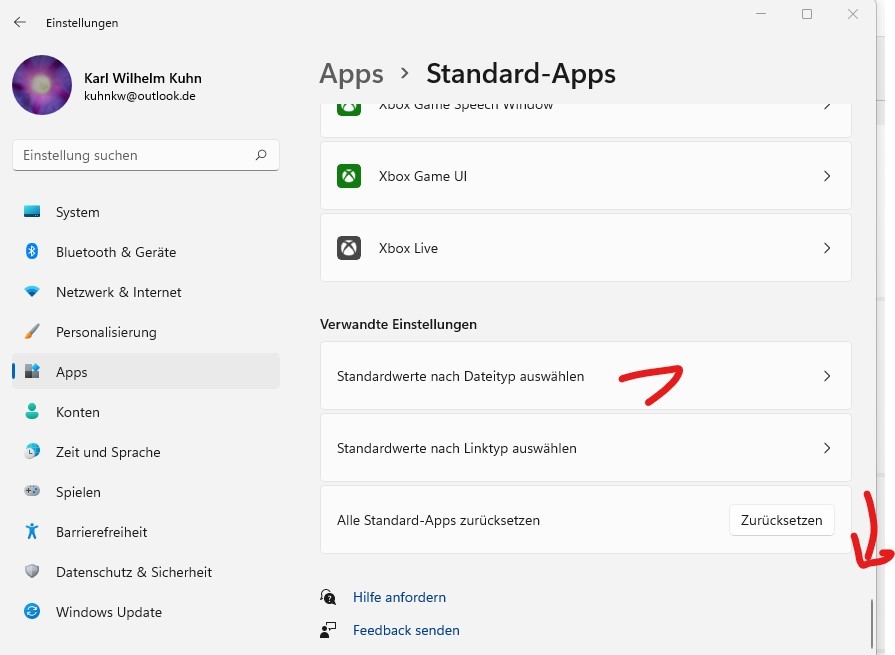Click the Datenschutz & Sicherheit shield icon

tap(32, 572)
